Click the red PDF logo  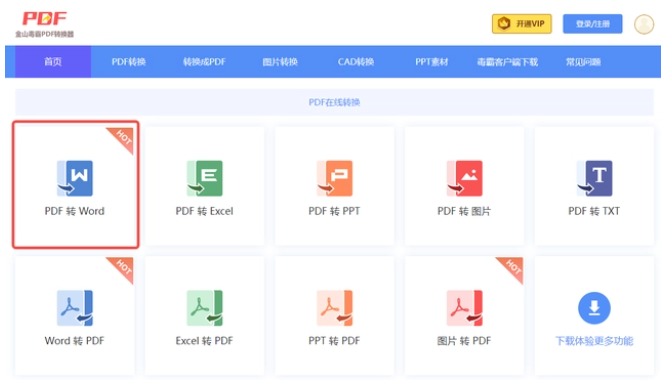(45, 18)
